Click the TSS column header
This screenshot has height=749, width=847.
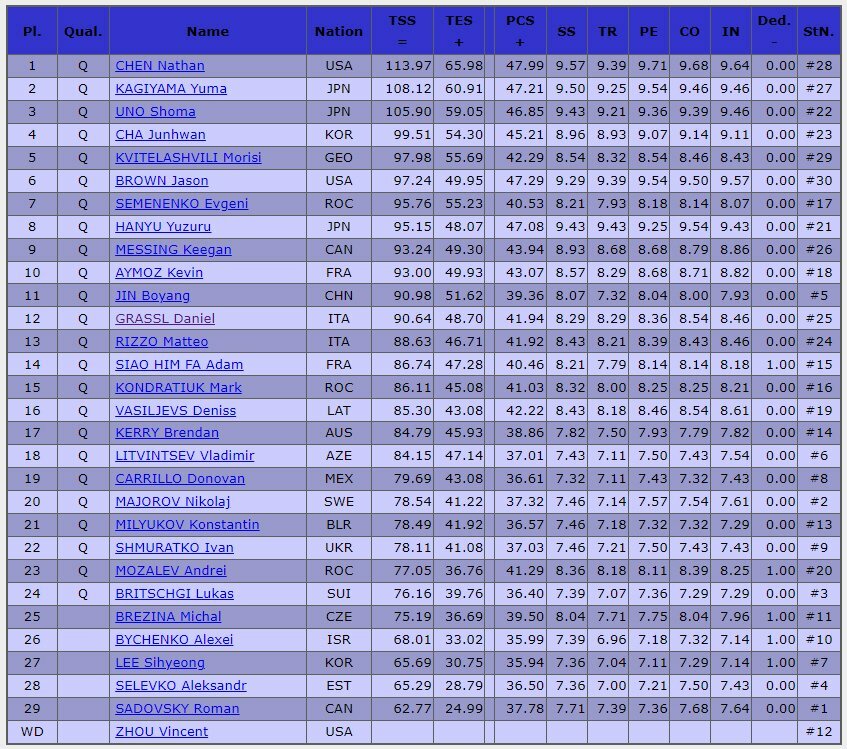coord(402,31)
